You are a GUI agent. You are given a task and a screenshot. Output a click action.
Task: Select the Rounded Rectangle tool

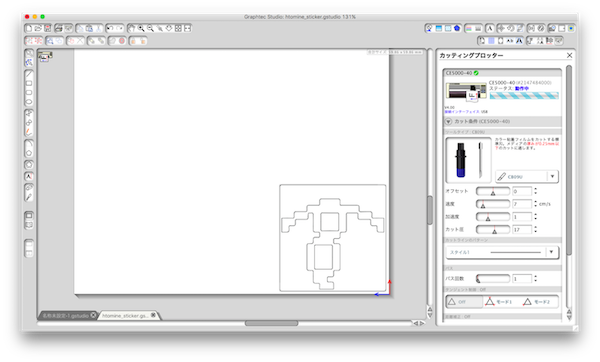pyautogui.click(x=29, y=92)
